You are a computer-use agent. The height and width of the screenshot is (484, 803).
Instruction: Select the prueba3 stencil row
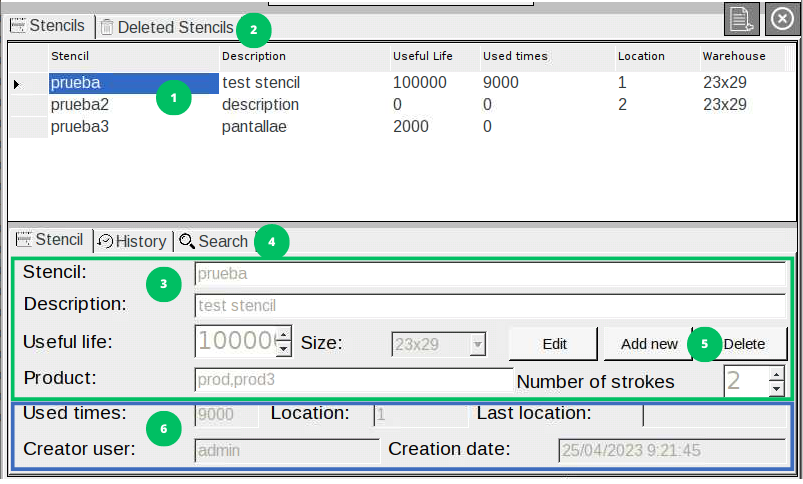click(80, 127)
